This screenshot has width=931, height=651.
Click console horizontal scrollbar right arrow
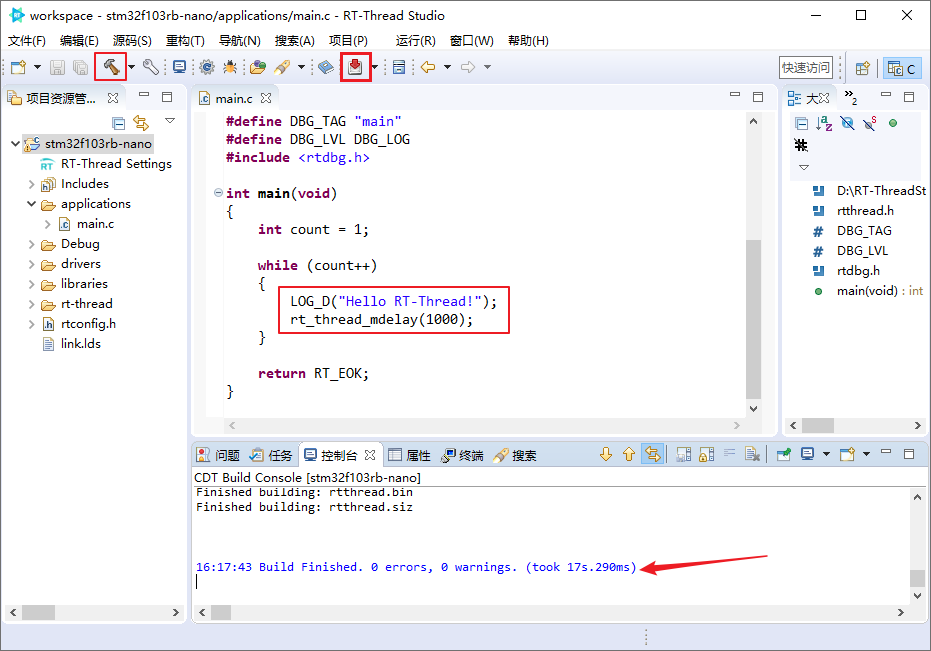[901, 612]
